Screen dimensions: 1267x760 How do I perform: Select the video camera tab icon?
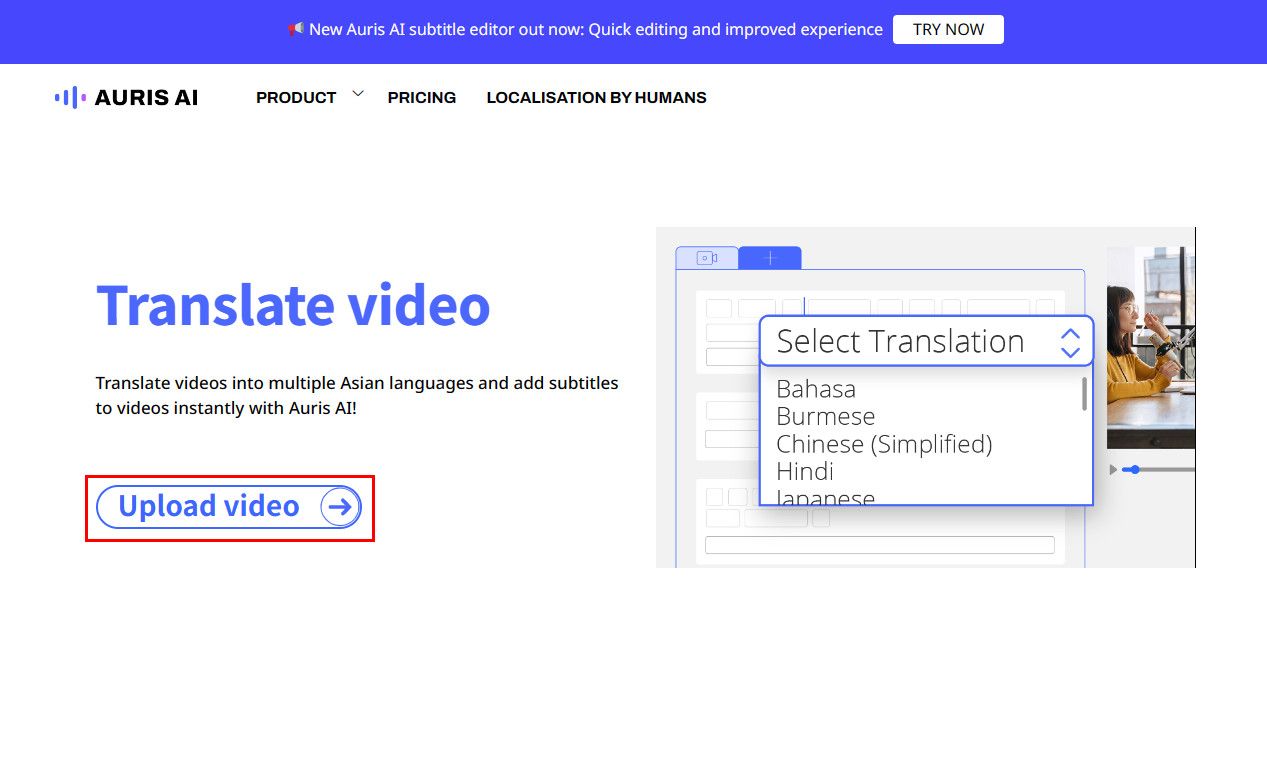pos(707,258)
